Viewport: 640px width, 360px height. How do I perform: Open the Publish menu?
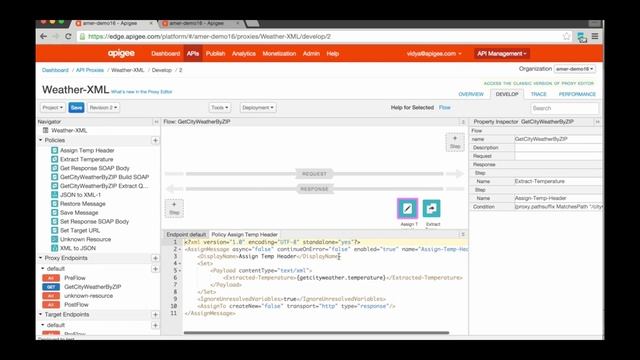(215, 53)
